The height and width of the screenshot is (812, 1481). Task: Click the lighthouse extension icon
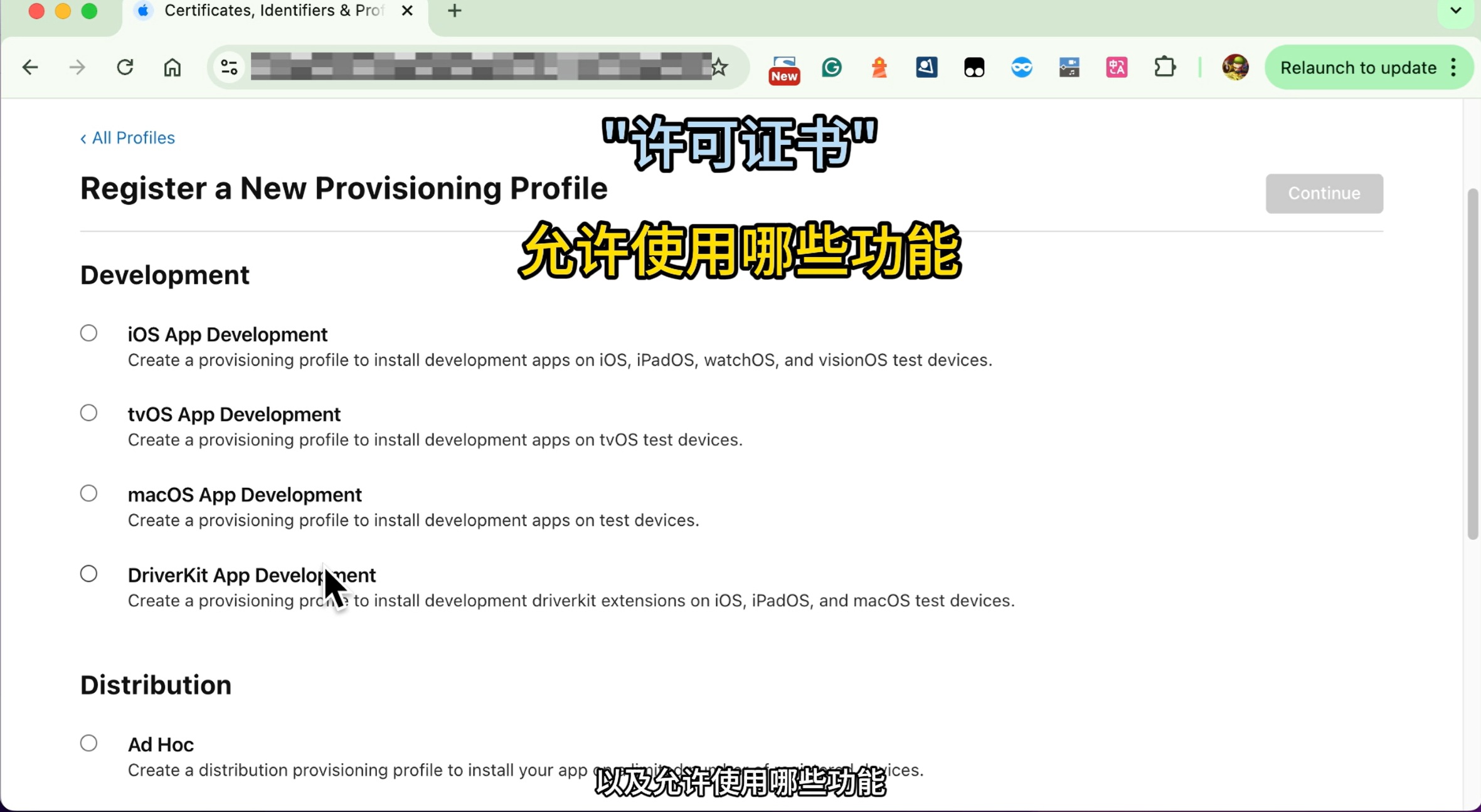point(879,67)
